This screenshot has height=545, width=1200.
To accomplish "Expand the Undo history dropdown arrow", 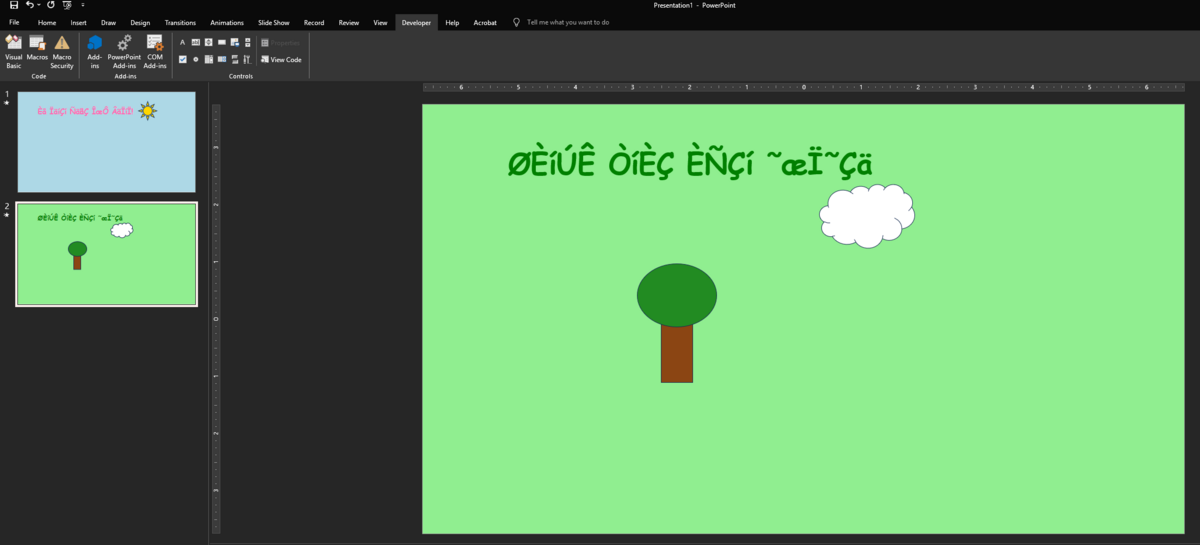I will pos(40,5).
